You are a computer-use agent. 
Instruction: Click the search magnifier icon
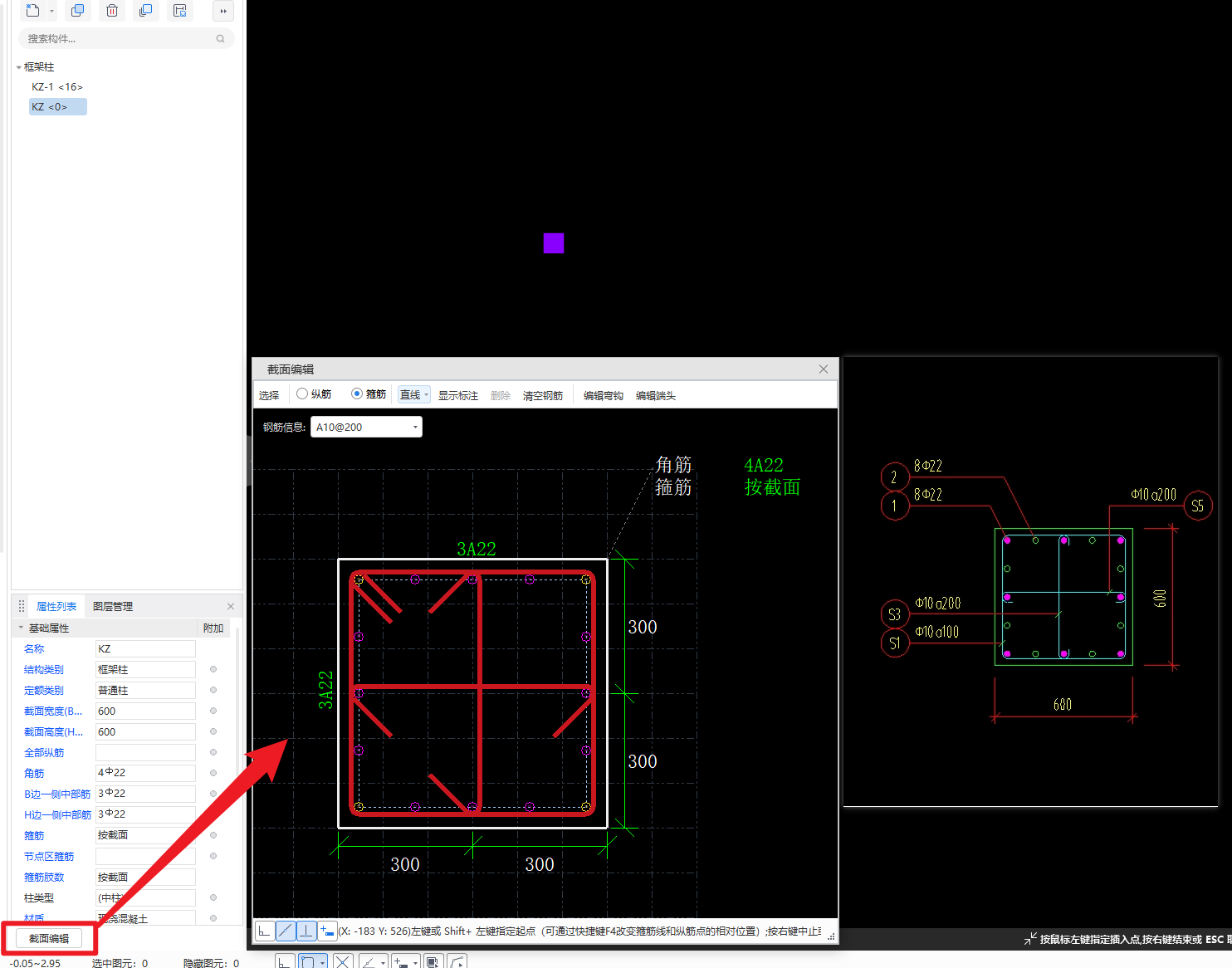coord(220,38)
